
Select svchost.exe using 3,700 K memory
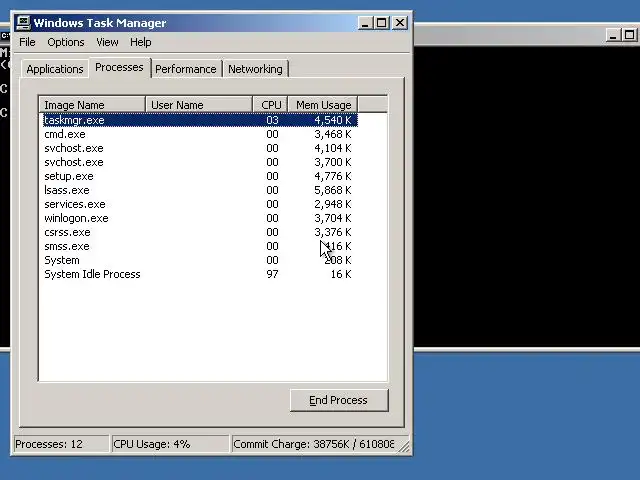point(200,162)
